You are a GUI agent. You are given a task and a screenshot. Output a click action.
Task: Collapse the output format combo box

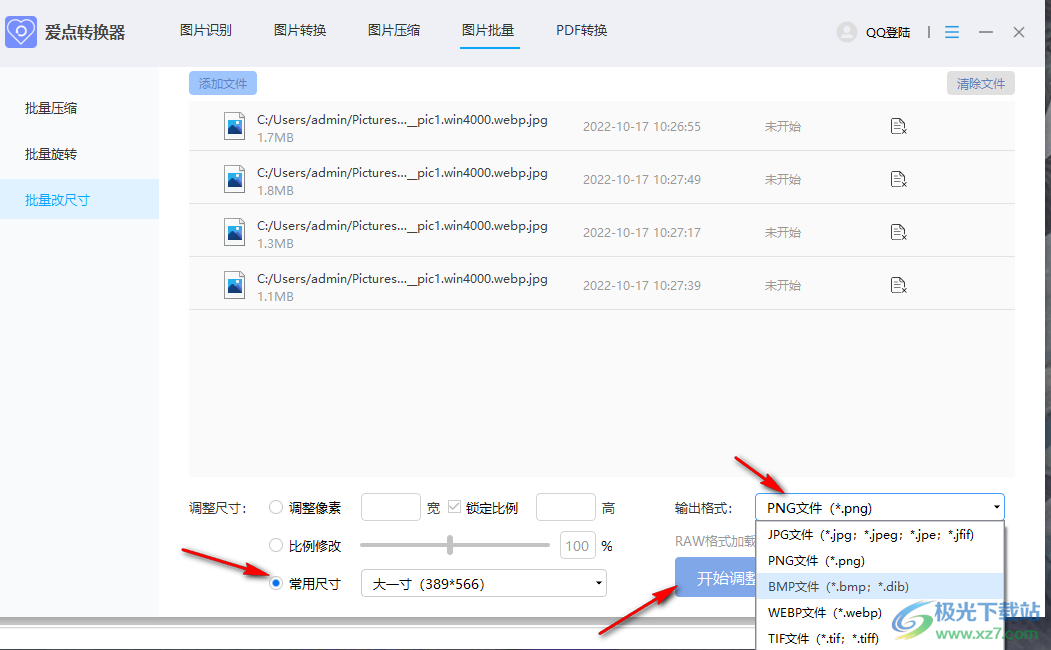879,507
